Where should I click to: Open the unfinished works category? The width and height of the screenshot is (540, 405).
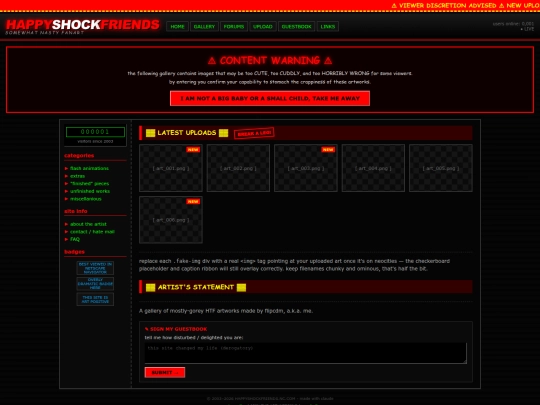pos(90,191)
